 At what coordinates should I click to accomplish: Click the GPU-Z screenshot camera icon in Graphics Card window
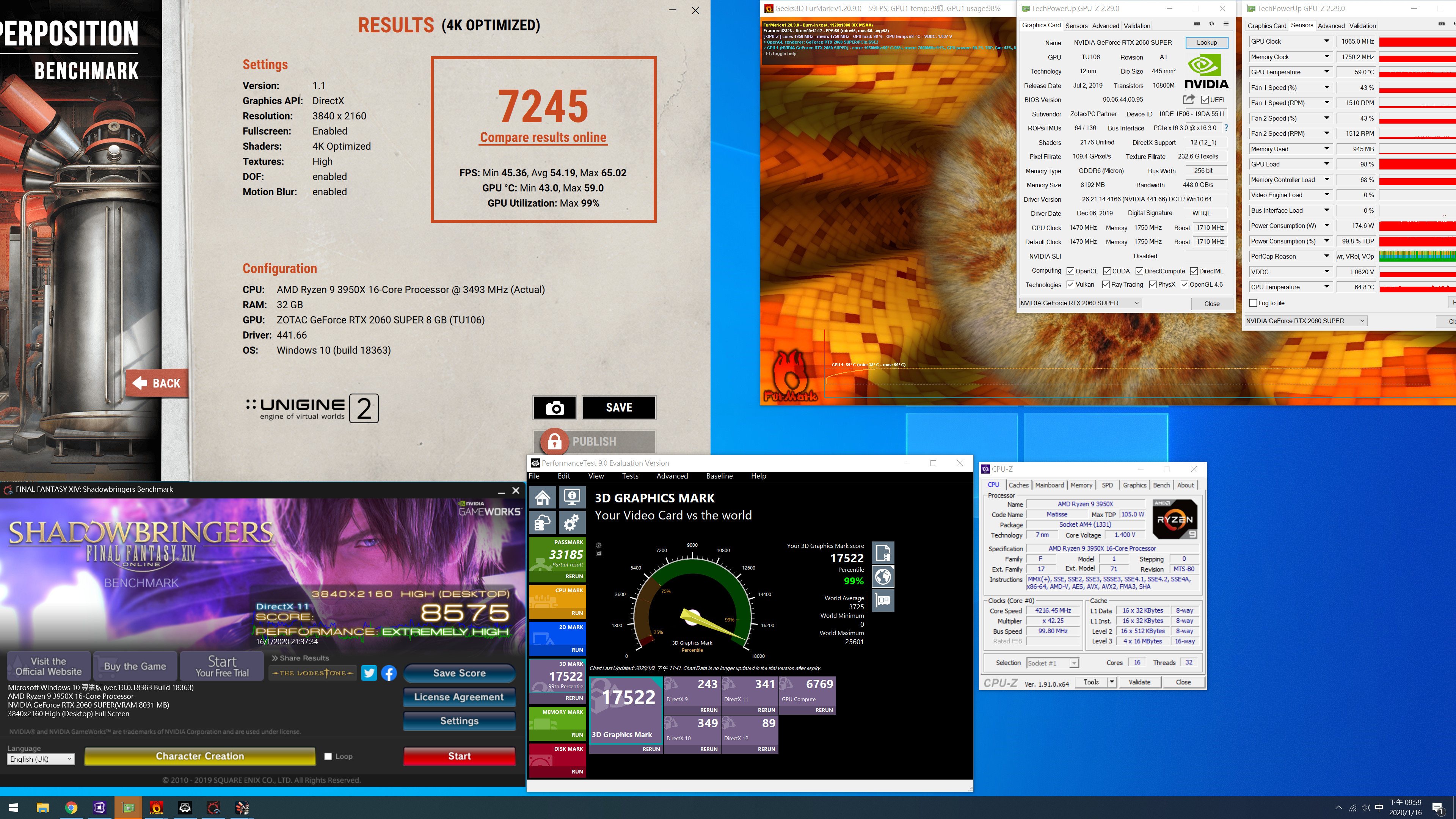pos(1197,24)
